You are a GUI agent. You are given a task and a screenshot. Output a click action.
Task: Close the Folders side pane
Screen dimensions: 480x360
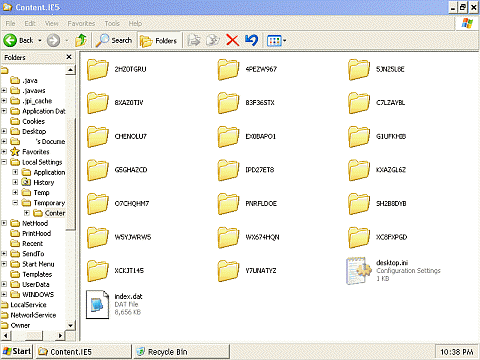[x=69, y=57]
